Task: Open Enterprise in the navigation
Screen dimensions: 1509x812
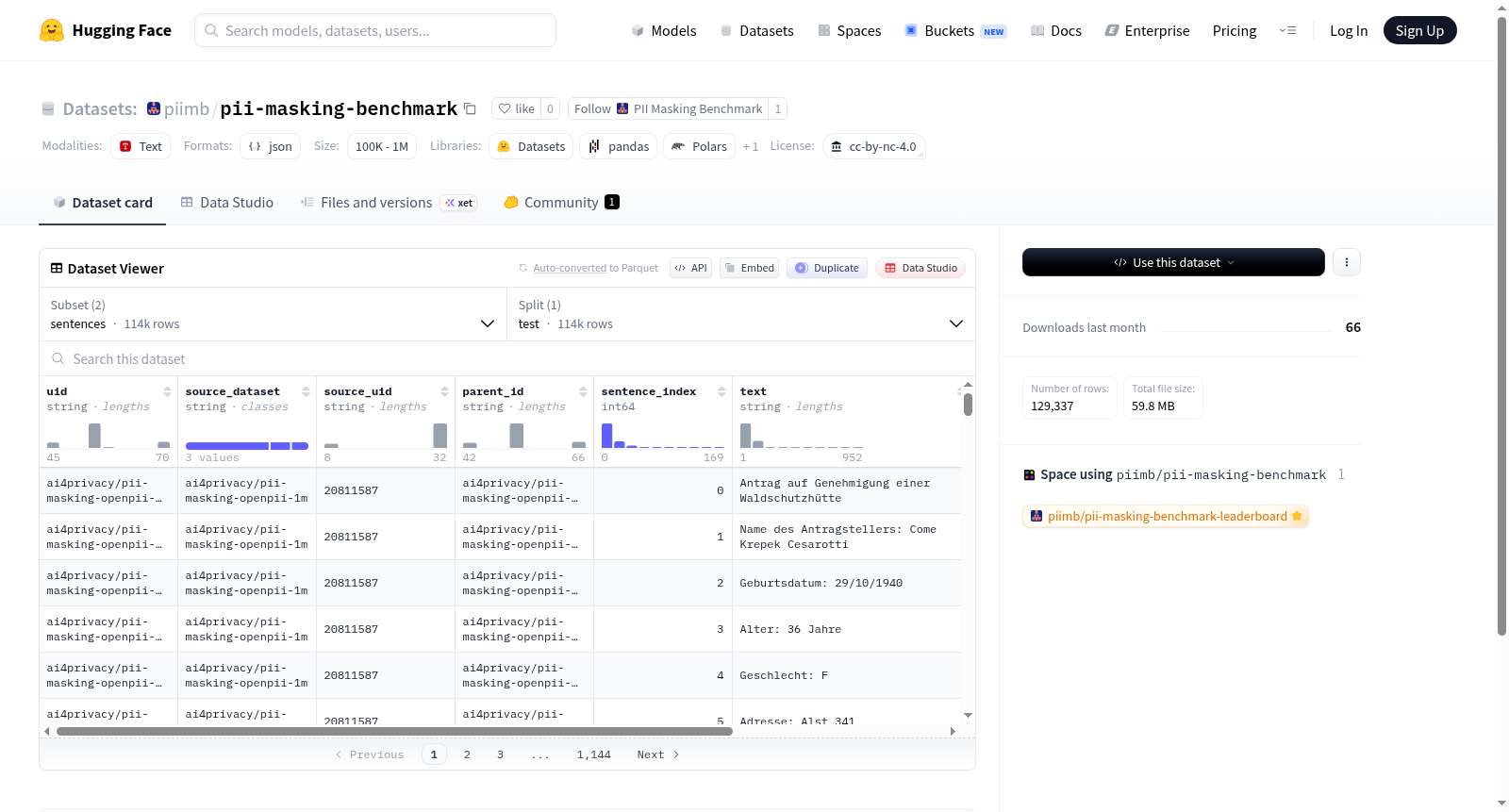Action: 1147,30
